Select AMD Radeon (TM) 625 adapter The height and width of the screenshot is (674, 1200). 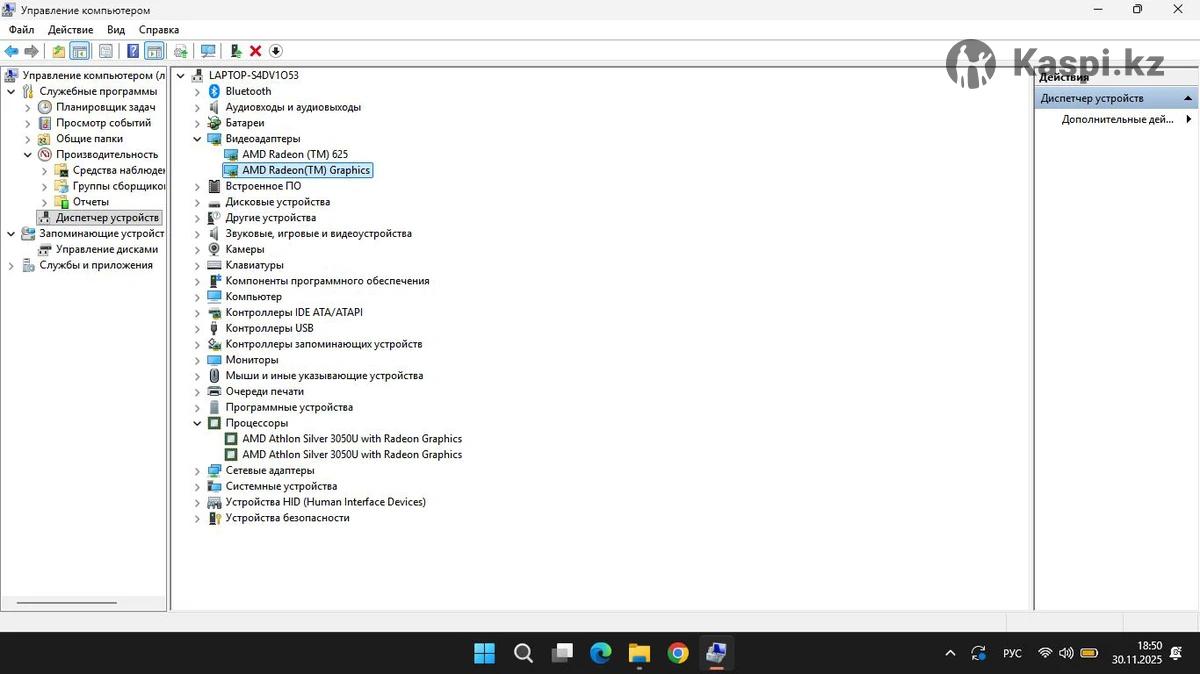click(294, 154)
